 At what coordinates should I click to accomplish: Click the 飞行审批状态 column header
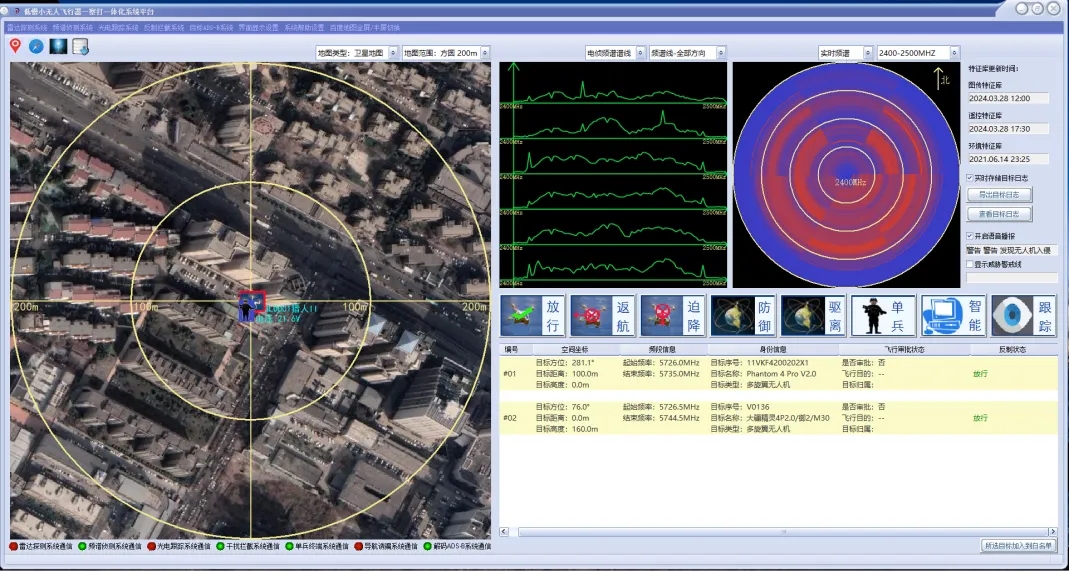(x=904, y=349)
